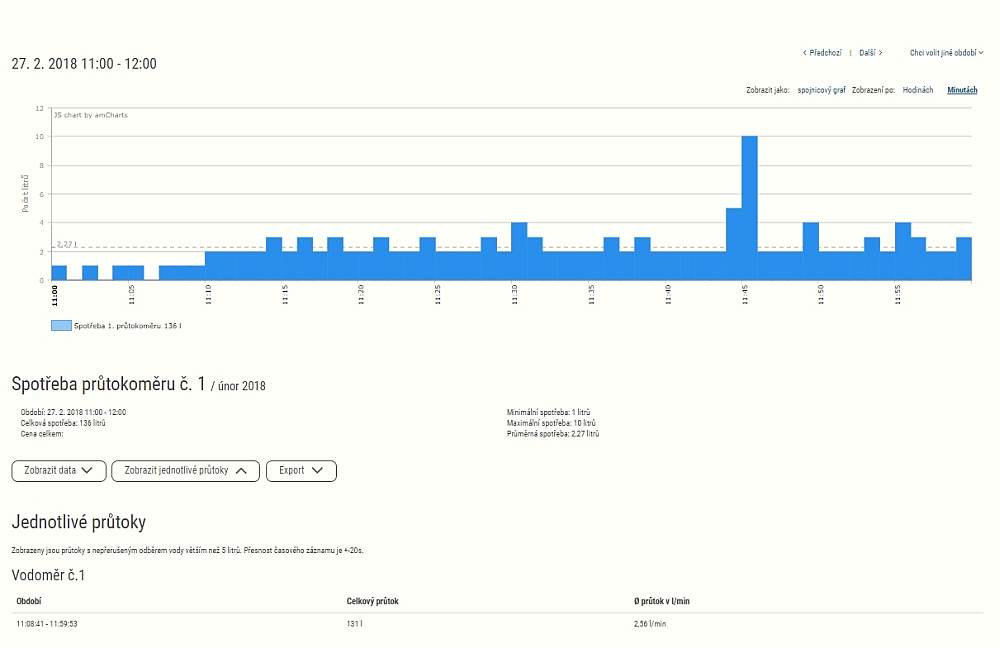1000x648 pixels.
Task: Click the Období column header
Action: coord(29,601)
